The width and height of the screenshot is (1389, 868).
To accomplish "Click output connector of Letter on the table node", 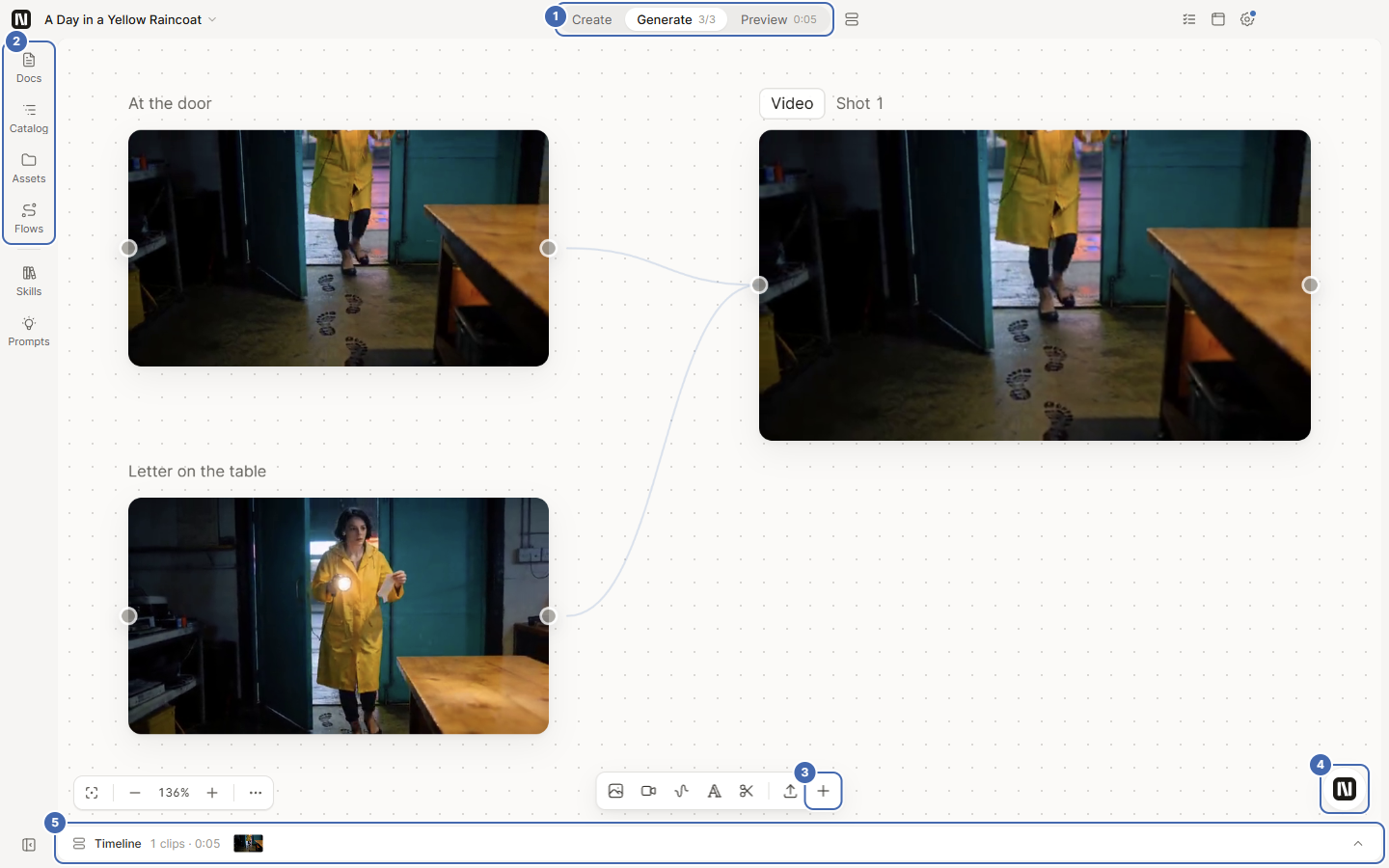I will [x=549, y=615].
